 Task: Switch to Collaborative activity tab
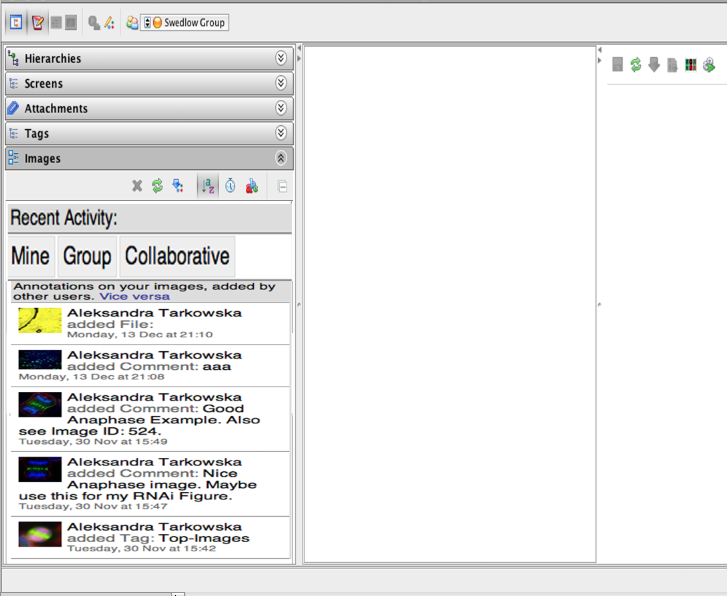point(177,256)
